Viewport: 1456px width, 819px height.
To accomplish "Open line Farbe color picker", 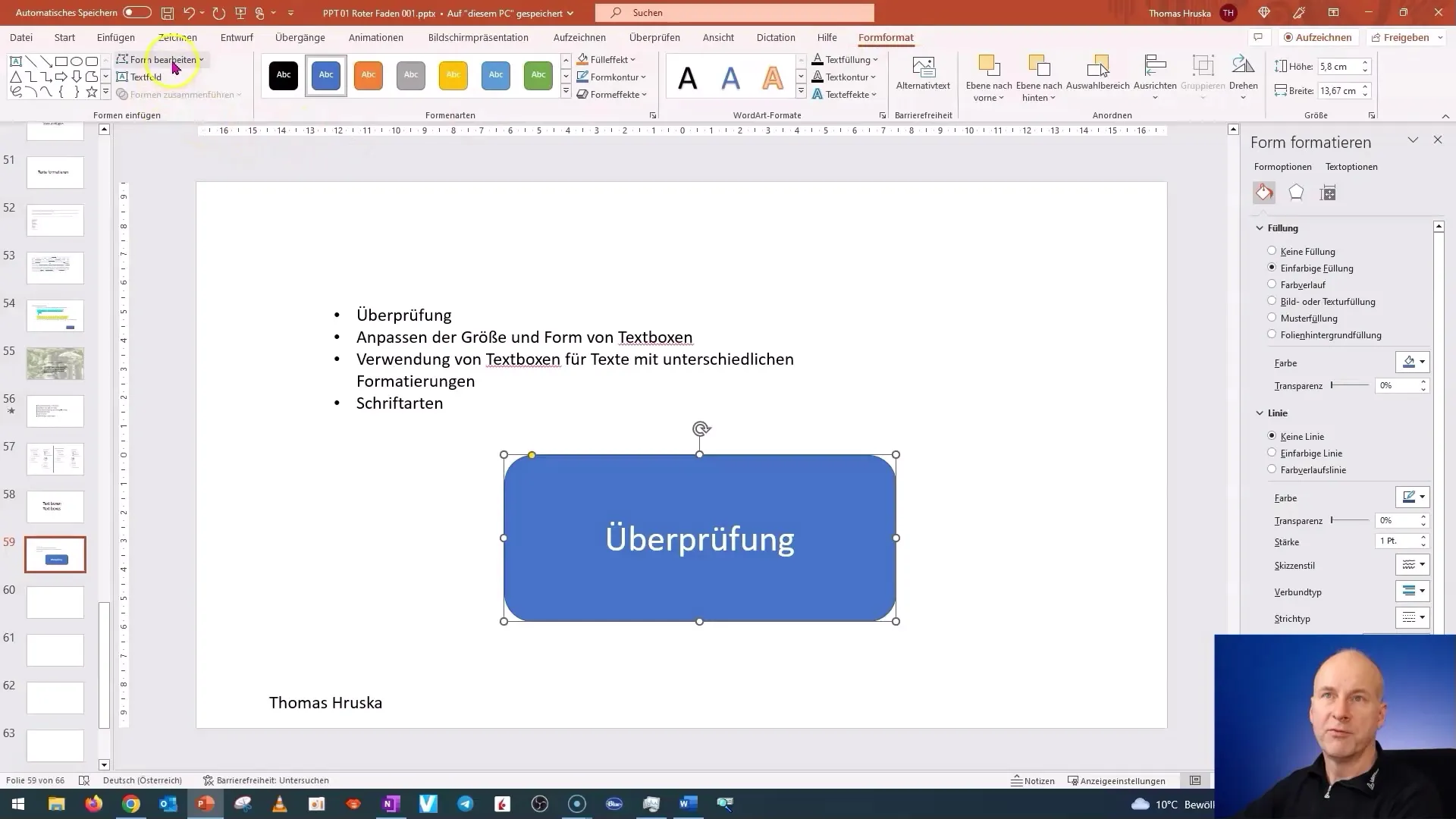I will pyautogui.click(x=1412, y=497).
